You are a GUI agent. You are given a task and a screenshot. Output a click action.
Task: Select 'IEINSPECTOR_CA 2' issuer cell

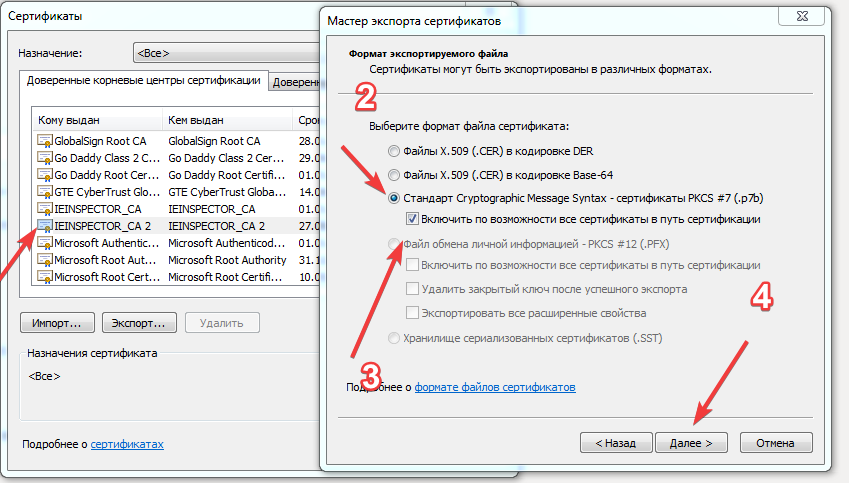click(x=217, y=226)
